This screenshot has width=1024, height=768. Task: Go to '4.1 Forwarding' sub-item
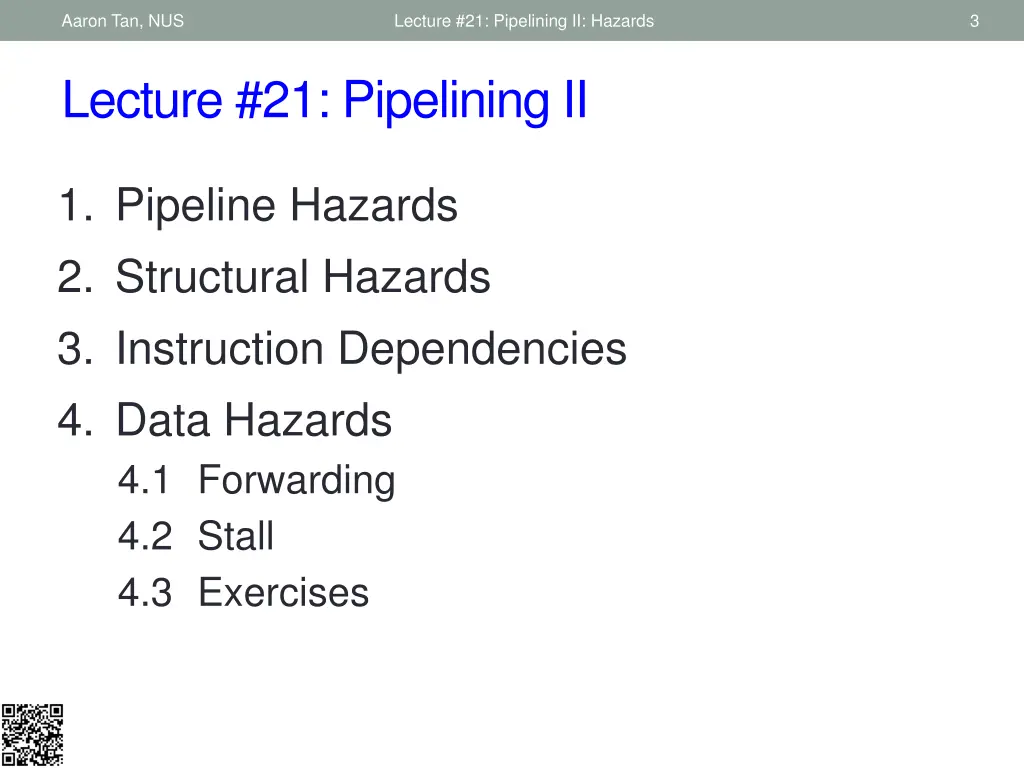(257, 481)
